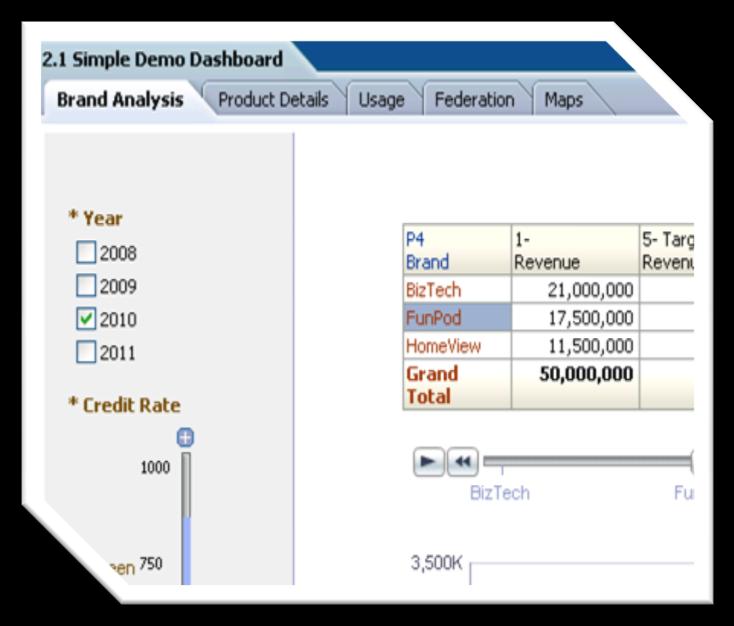734x626 pixels.
Task: Click the 750 value on Credit Rate slider
Action: 151,563
